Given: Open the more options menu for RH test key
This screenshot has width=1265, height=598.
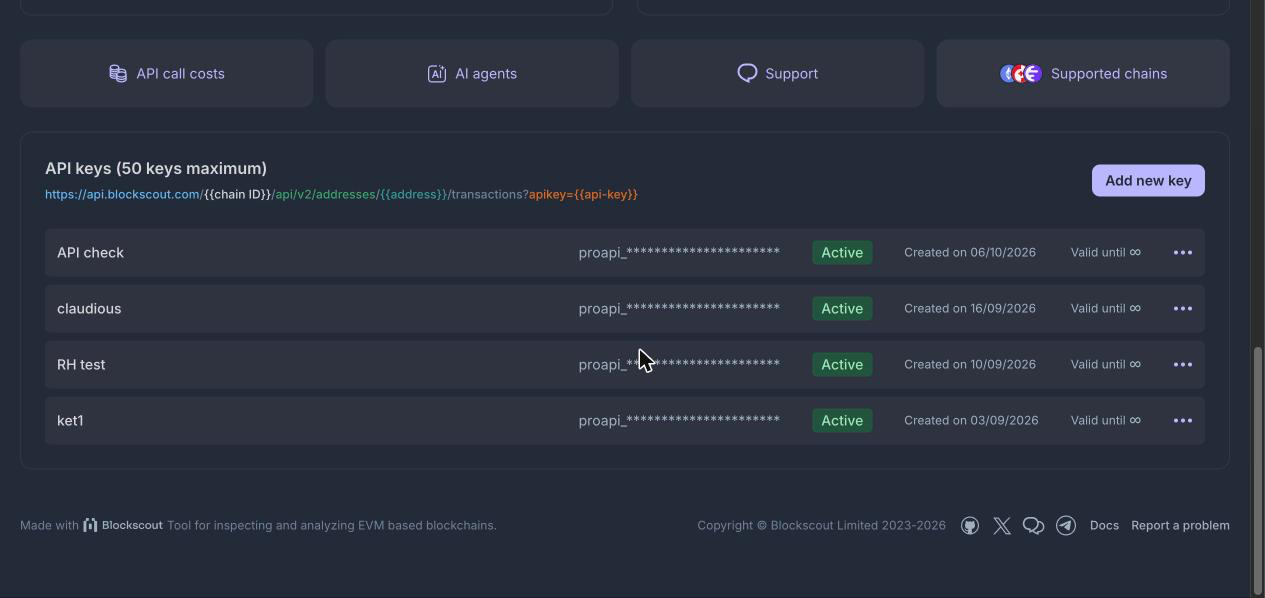Looking at the screenshot, I should click(x=1183, y=364).
